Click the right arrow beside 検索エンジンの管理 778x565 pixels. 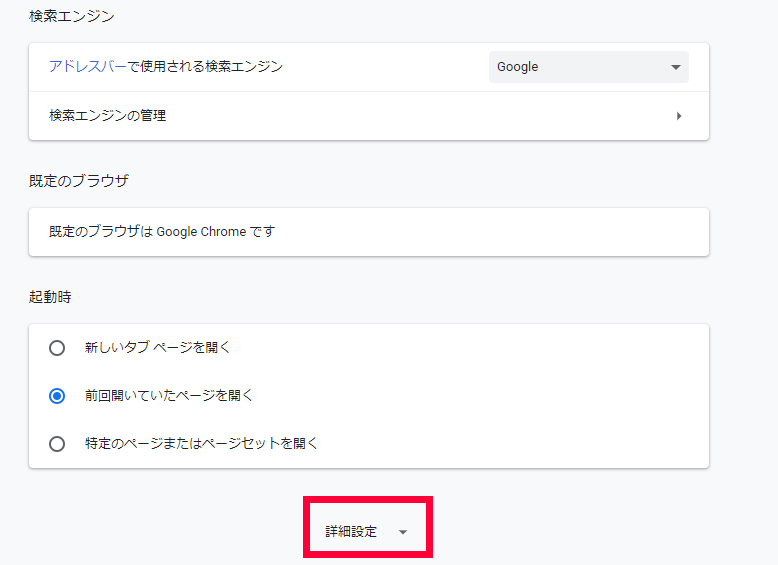coord(679,116)
